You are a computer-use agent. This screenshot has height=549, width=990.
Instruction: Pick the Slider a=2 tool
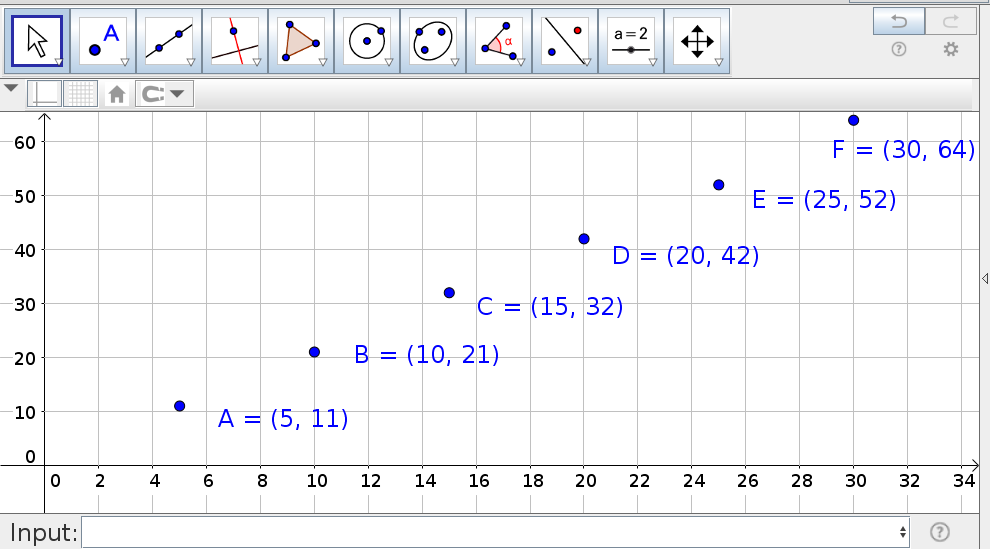point(630,41)
